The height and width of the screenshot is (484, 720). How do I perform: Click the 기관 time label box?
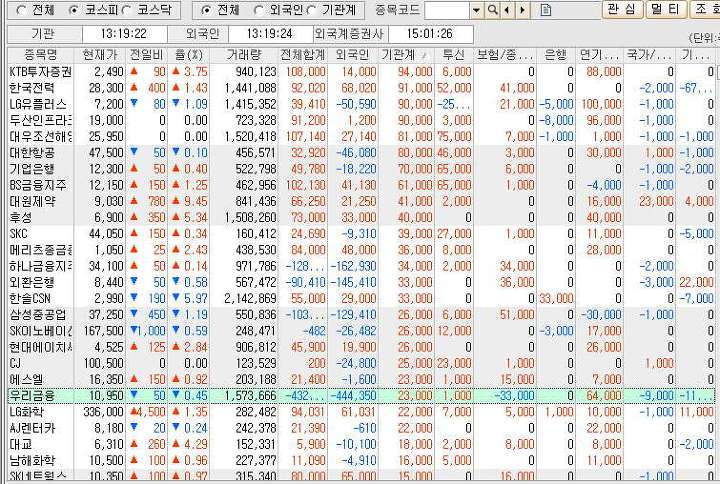[43, 34]
